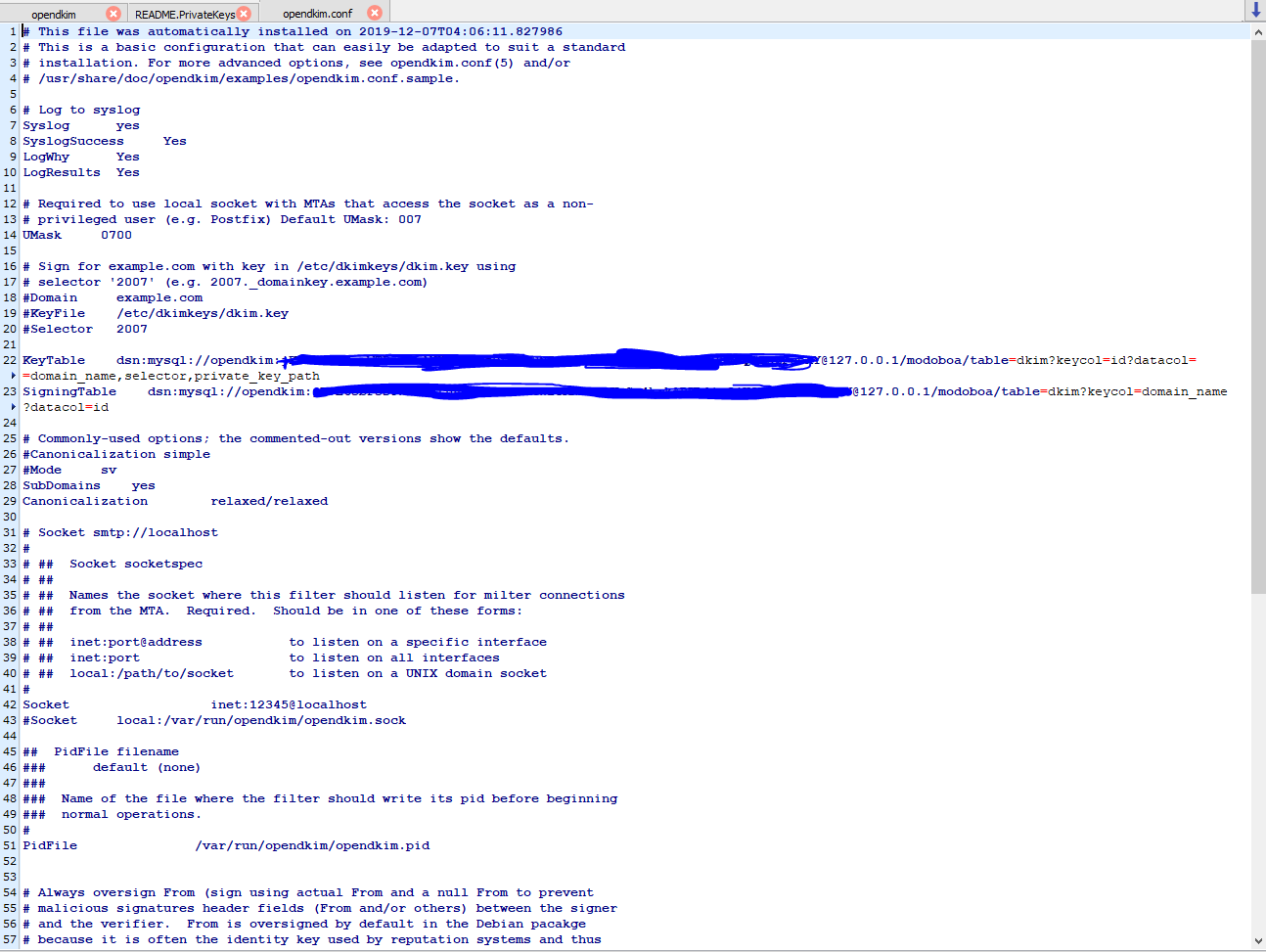1266x952 pixels.
Task: Click the 'UMask 0700' line
Action: (77, 235)
